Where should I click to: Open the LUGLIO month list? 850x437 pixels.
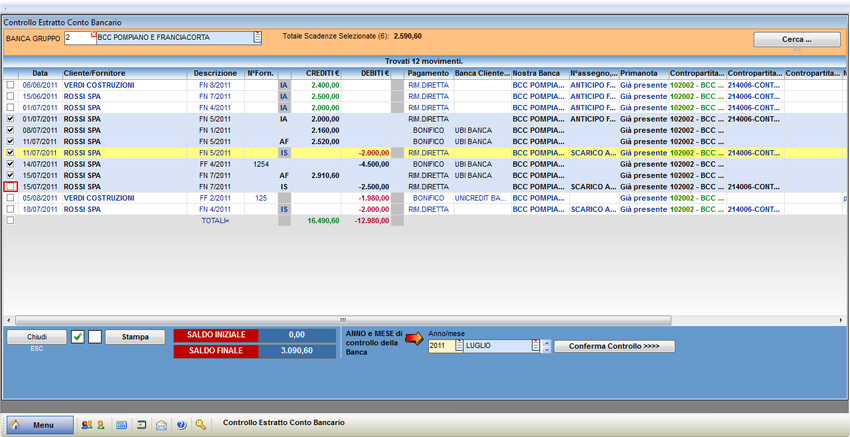[x=536, y=346]
